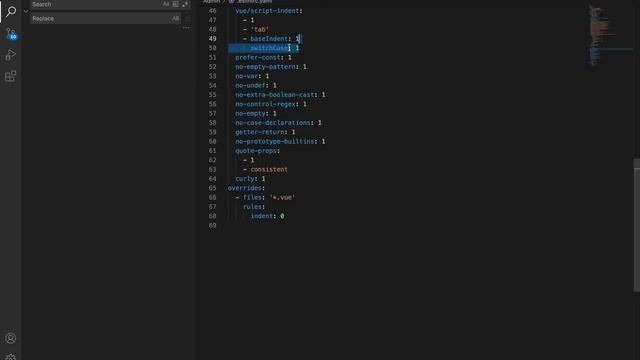The image size is (640, 360).
Task: Open the Source Control view
Action: tap(11, 33)
